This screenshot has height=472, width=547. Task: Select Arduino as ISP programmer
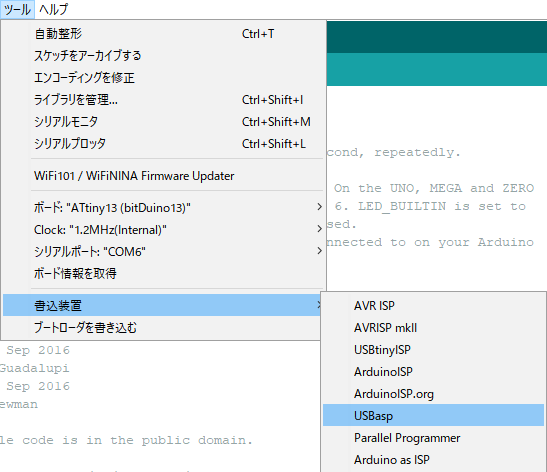[x=433, y=460]
